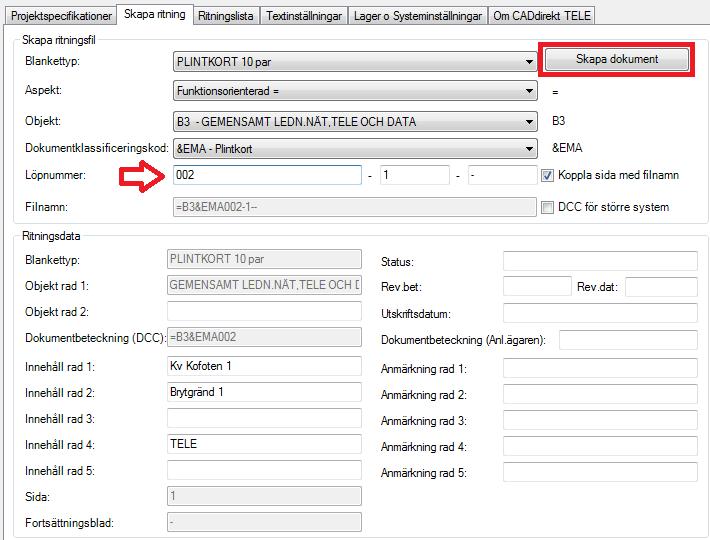Click the empty Innehåll rad 5 field
The width and height of the screenshot is (710, 540).
(x=264, y=470)
